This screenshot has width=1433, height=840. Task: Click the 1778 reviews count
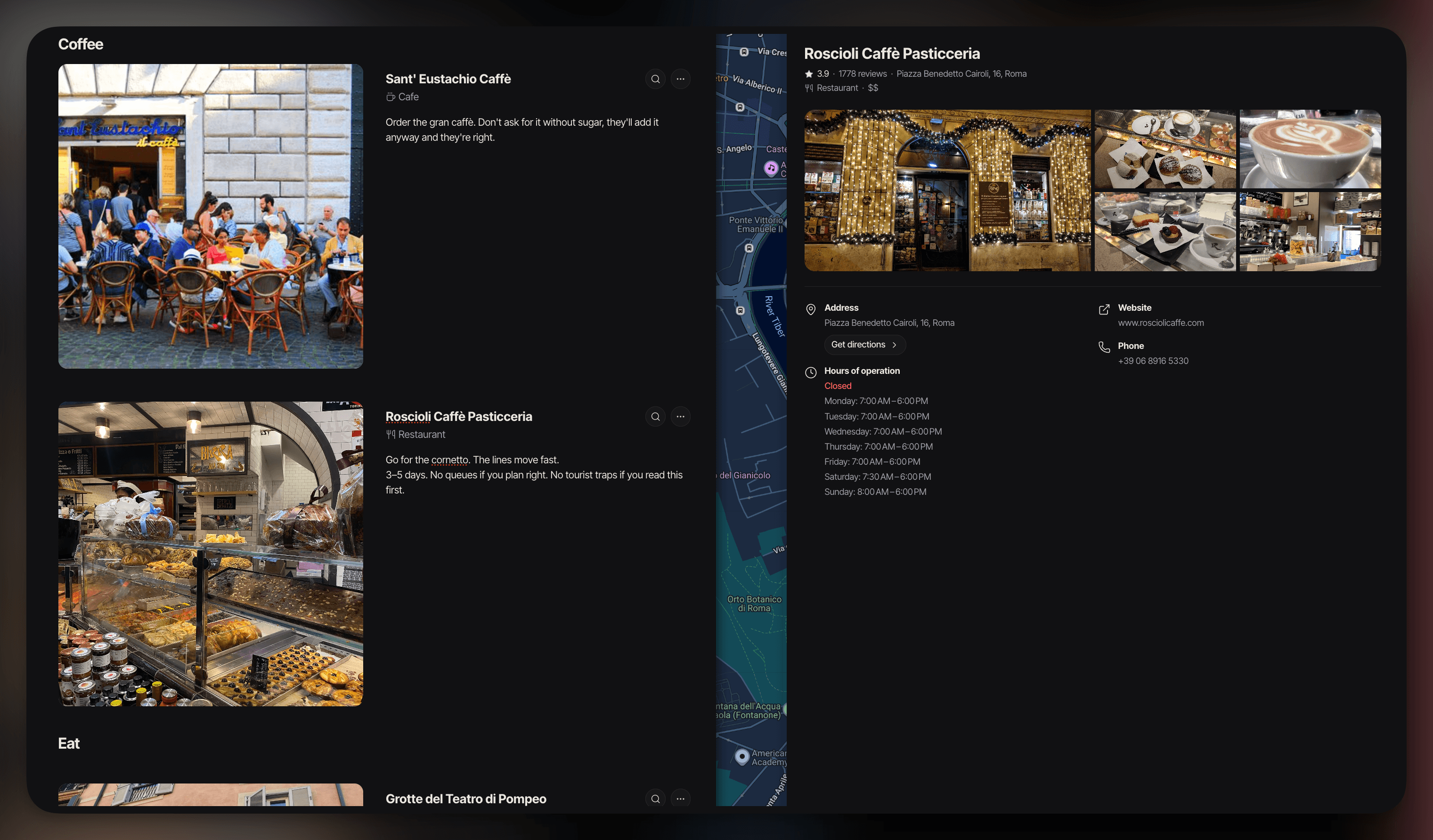[863, 74]
